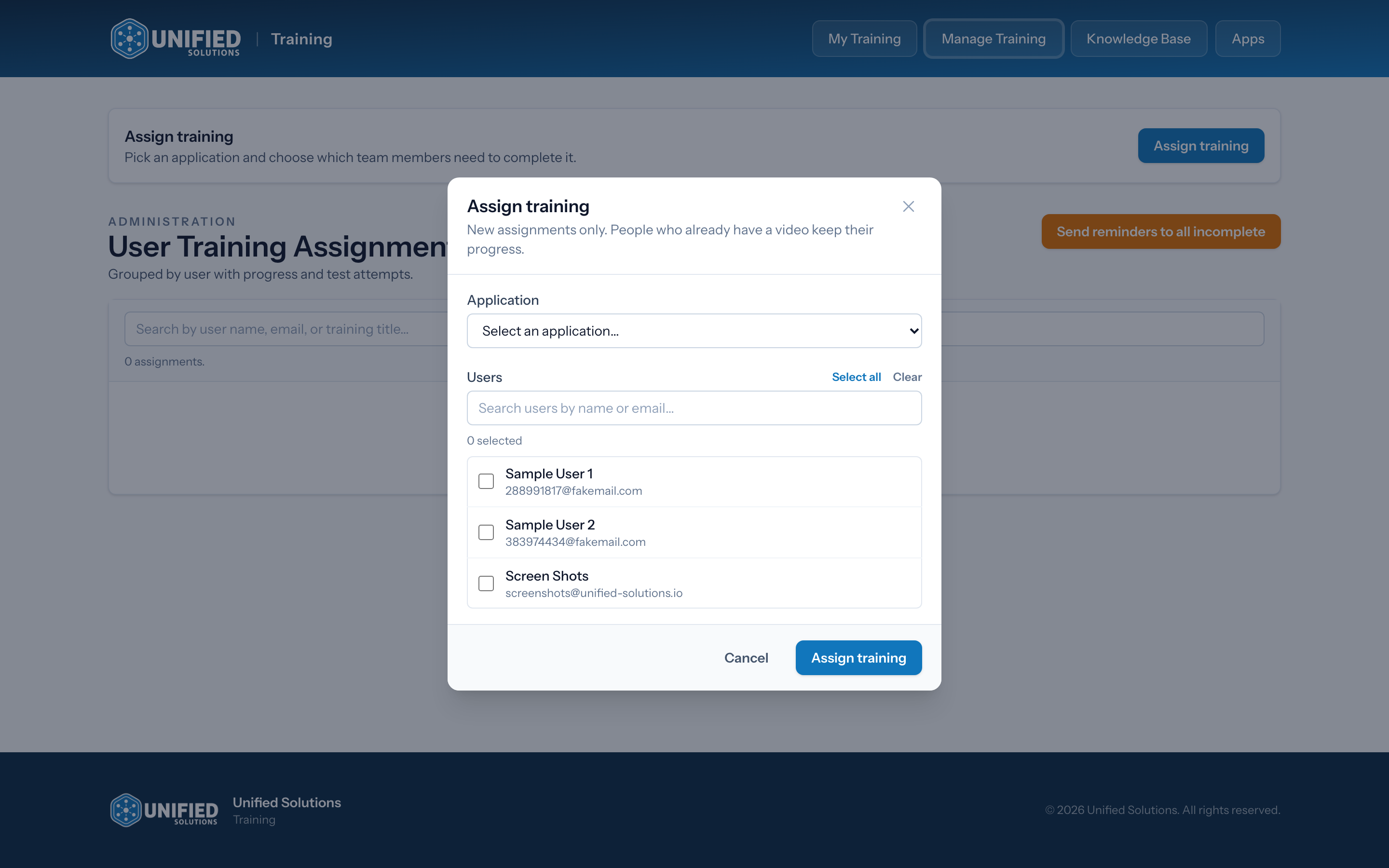The image size is (1389, 868).
Task: Click the page's top-right Assign training button
Action: 1201,146
